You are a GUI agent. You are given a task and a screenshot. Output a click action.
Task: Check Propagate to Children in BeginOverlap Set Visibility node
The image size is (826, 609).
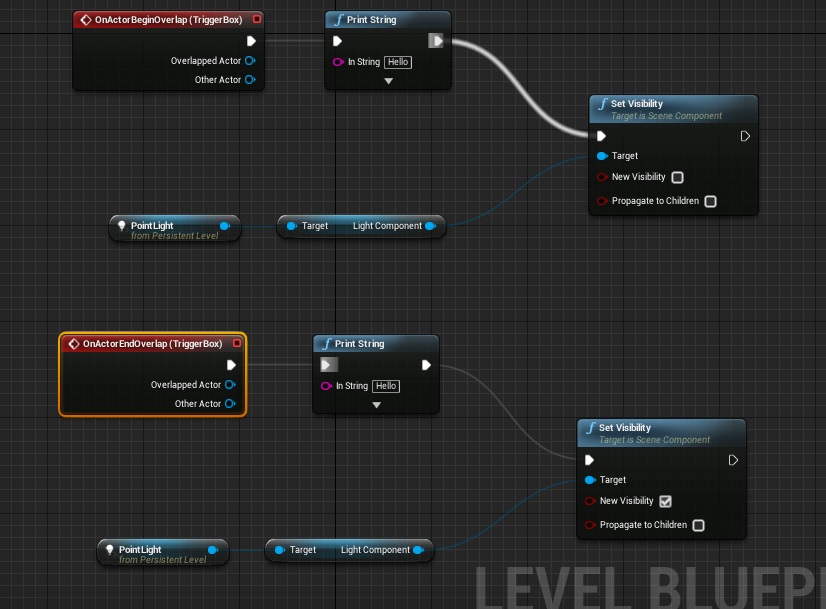point(711,201)
